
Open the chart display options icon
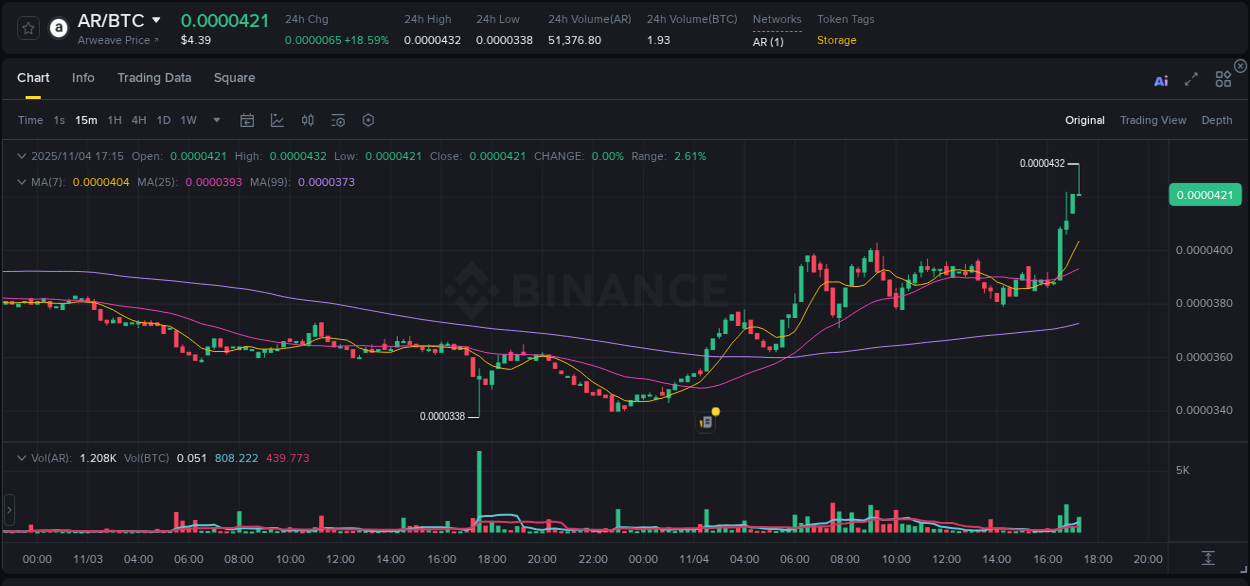tap(338, 119)
